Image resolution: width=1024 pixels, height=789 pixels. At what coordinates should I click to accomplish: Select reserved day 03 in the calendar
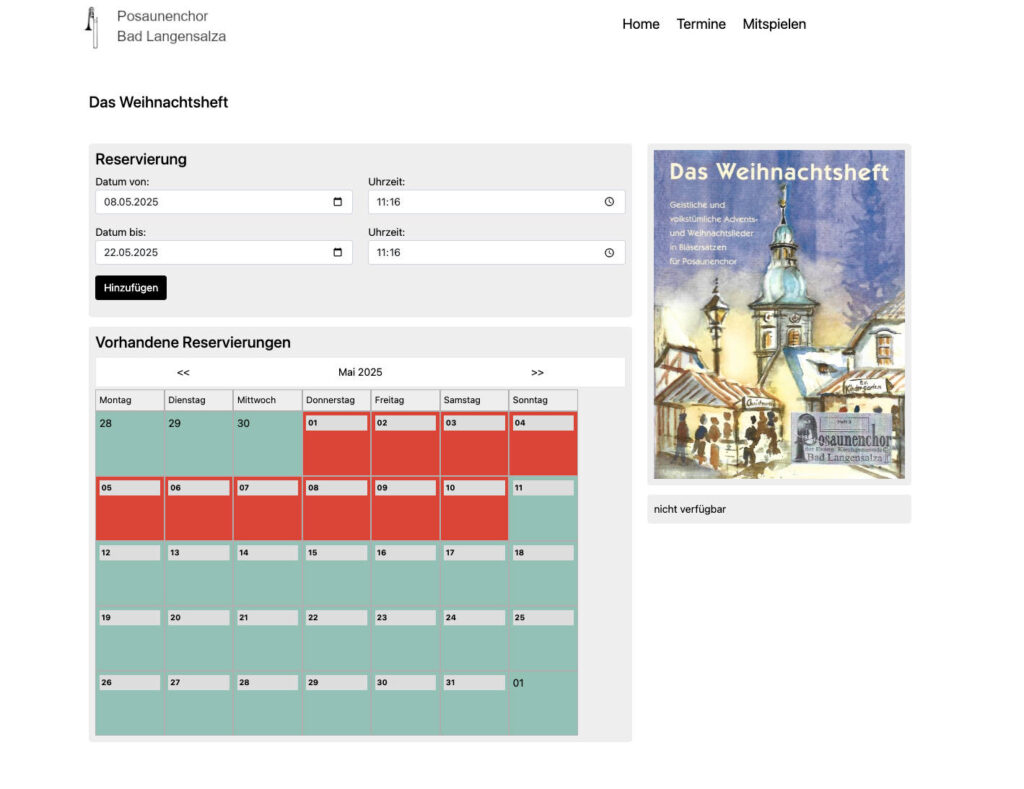pyautogui.click(x=474, y=443)
